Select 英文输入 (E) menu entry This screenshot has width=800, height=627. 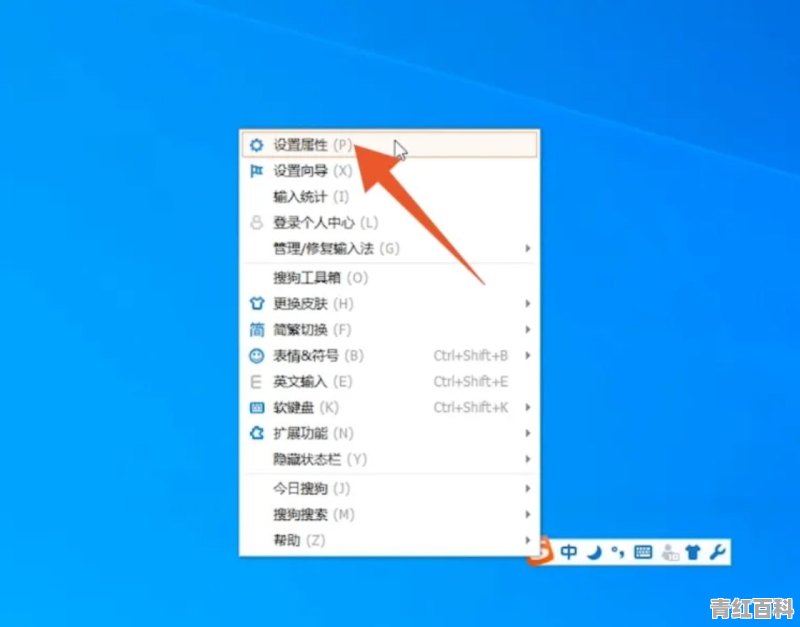tap(389, 382)
